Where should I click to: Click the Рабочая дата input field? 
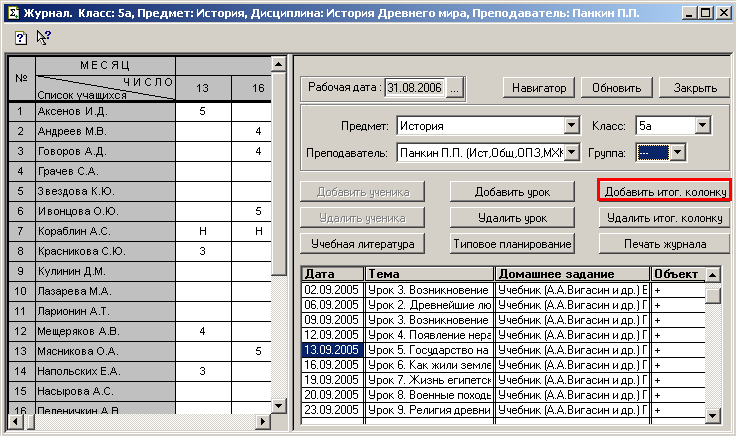pyautogui.click(x=415, y=88)
